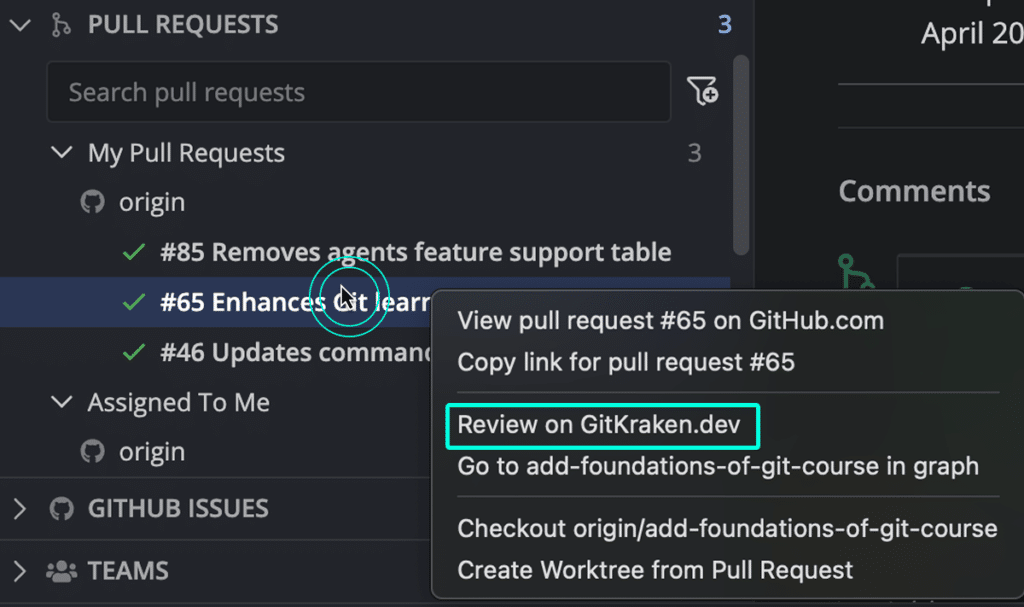Click the GitHub icon under My Pull Requests
The image size is (1024, 607).
[93, 202]
